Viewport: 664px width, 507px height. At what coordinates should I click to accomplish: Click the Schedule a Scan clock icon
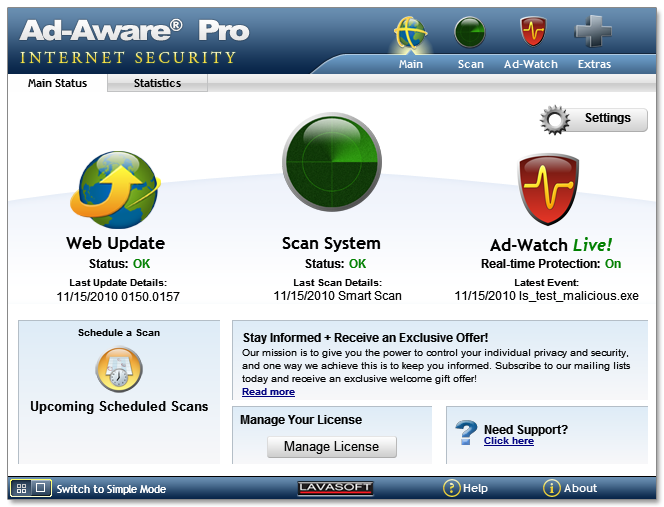pyautogui.click(x=119, y=370)
